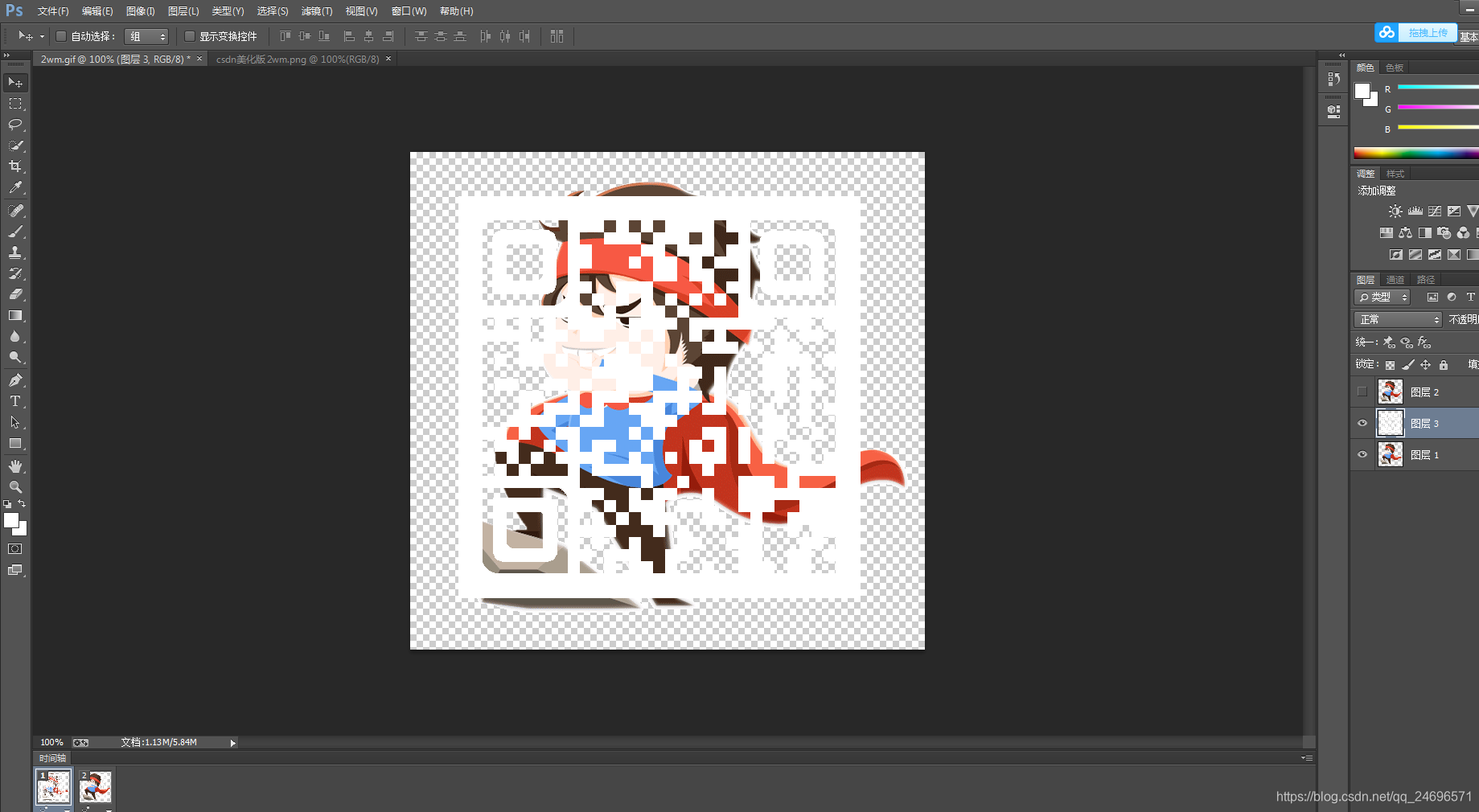The image size is (1479, 812).
Task: Select the History Brush tool
Action: click(x=15, y=273)
